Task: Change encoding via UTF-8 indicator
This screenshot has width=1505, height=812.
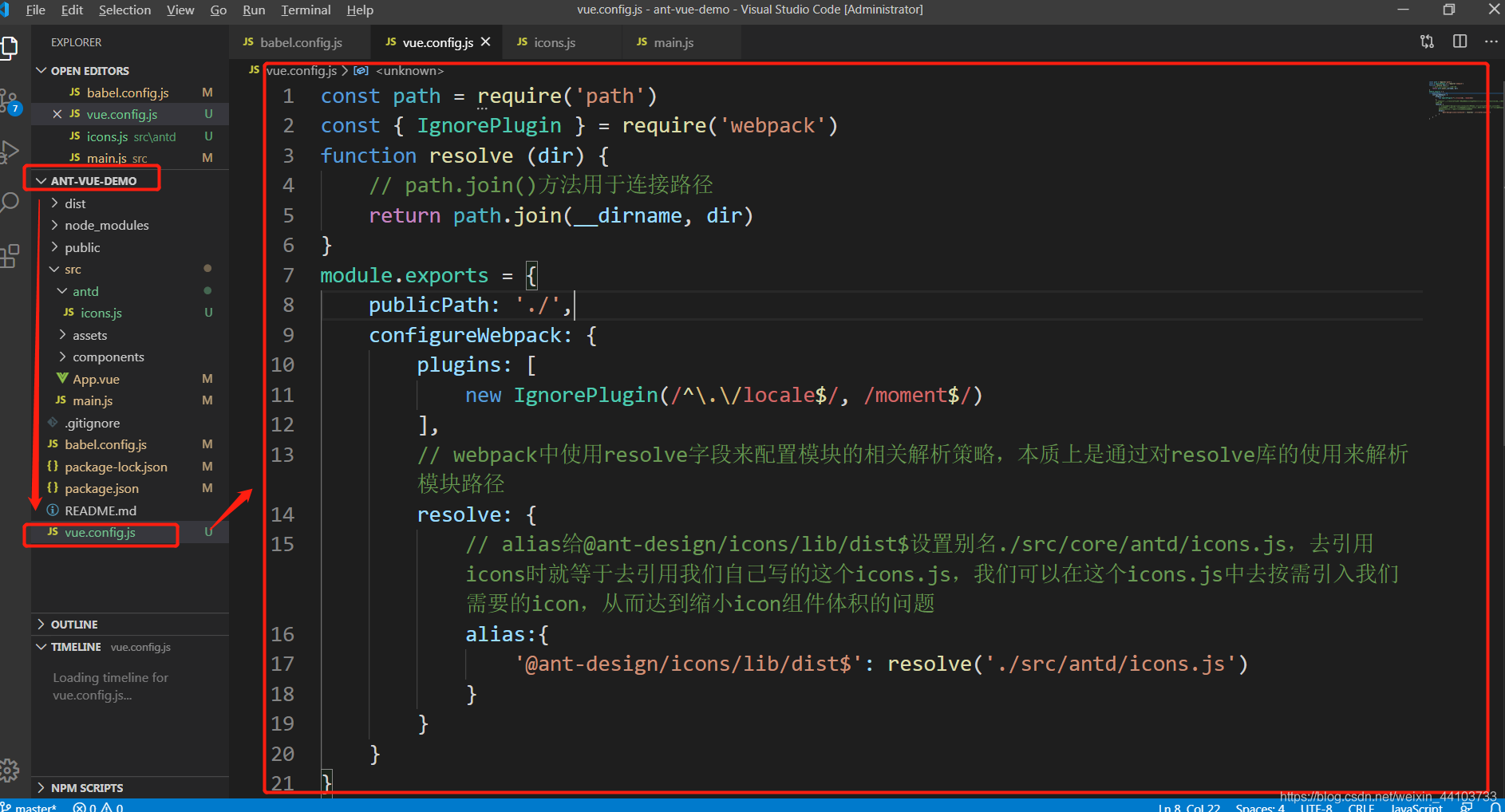Action: [x=1316, y=806]
